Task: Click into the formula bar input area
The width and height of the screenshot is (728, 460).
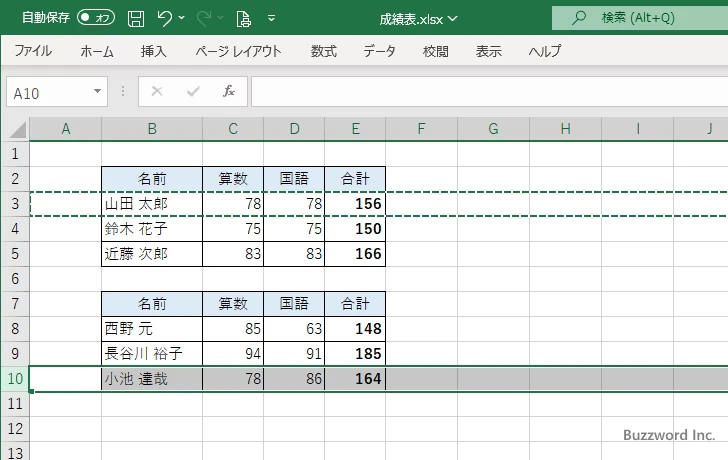Action: pos(490,91)
